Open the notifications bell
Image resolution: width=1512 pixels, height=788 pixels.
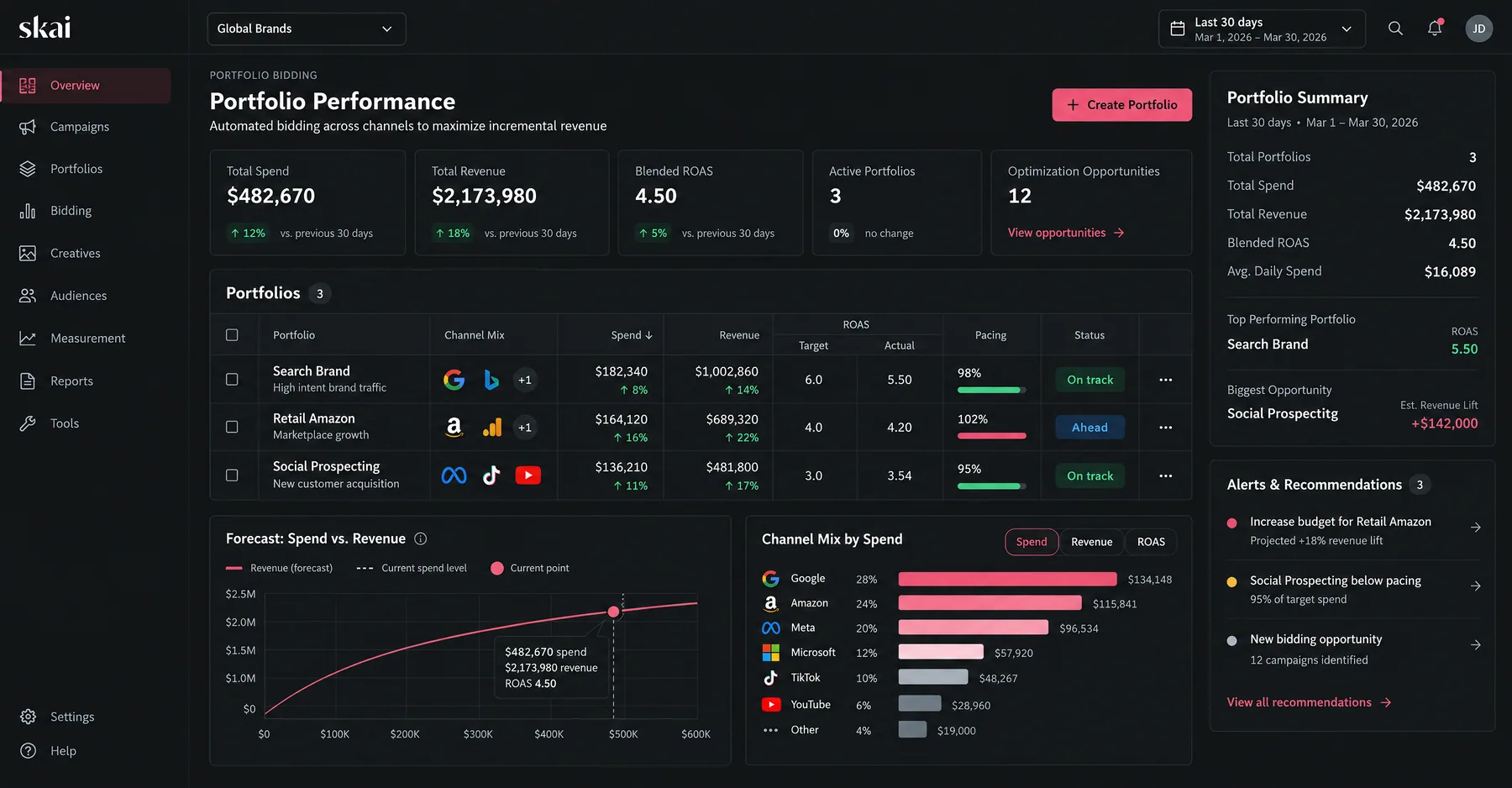point(1435,28)
